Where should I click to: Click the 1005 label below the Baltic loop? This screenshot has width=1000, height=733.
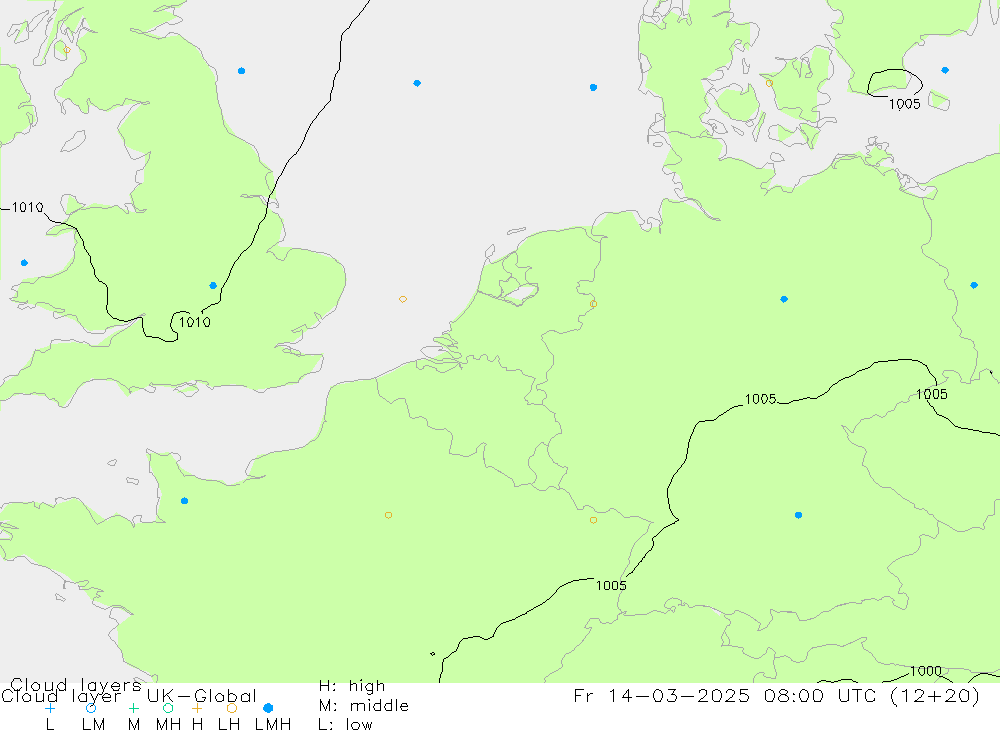[x=905, y=104]
